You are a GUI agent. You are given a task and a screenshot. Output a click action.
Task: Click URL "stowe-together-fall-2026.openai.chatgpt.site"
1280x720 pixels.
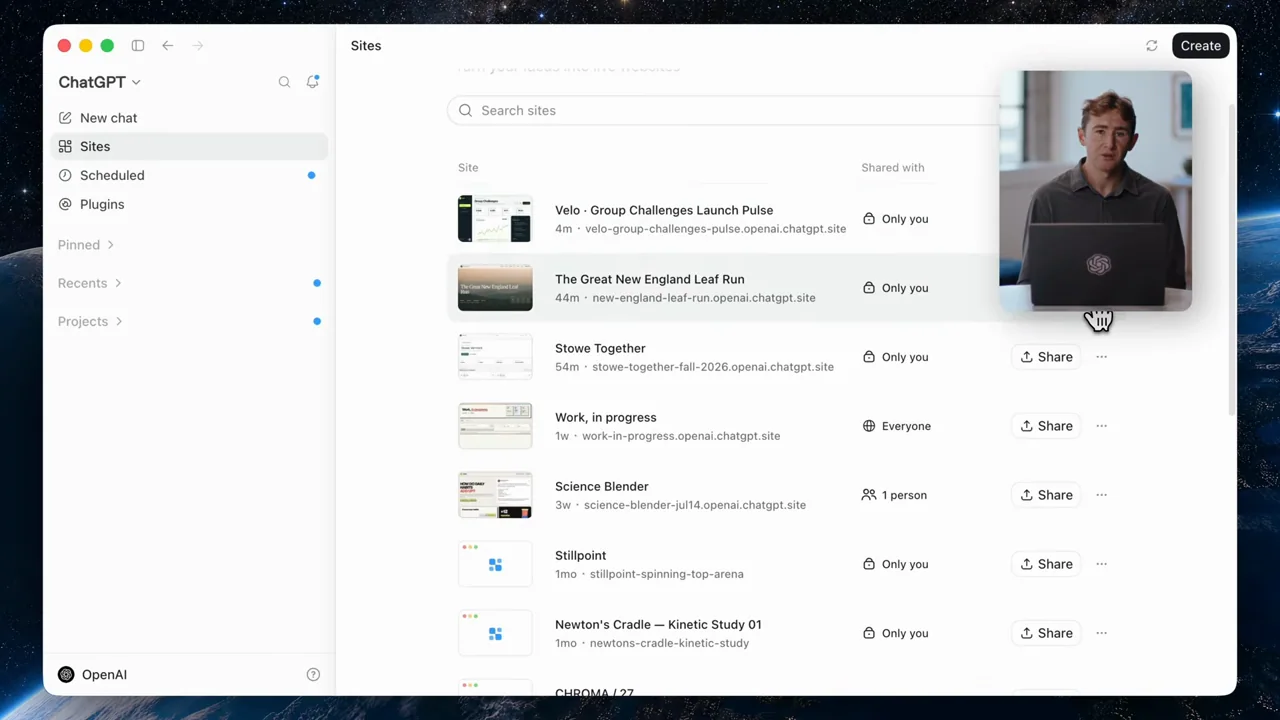713,367
